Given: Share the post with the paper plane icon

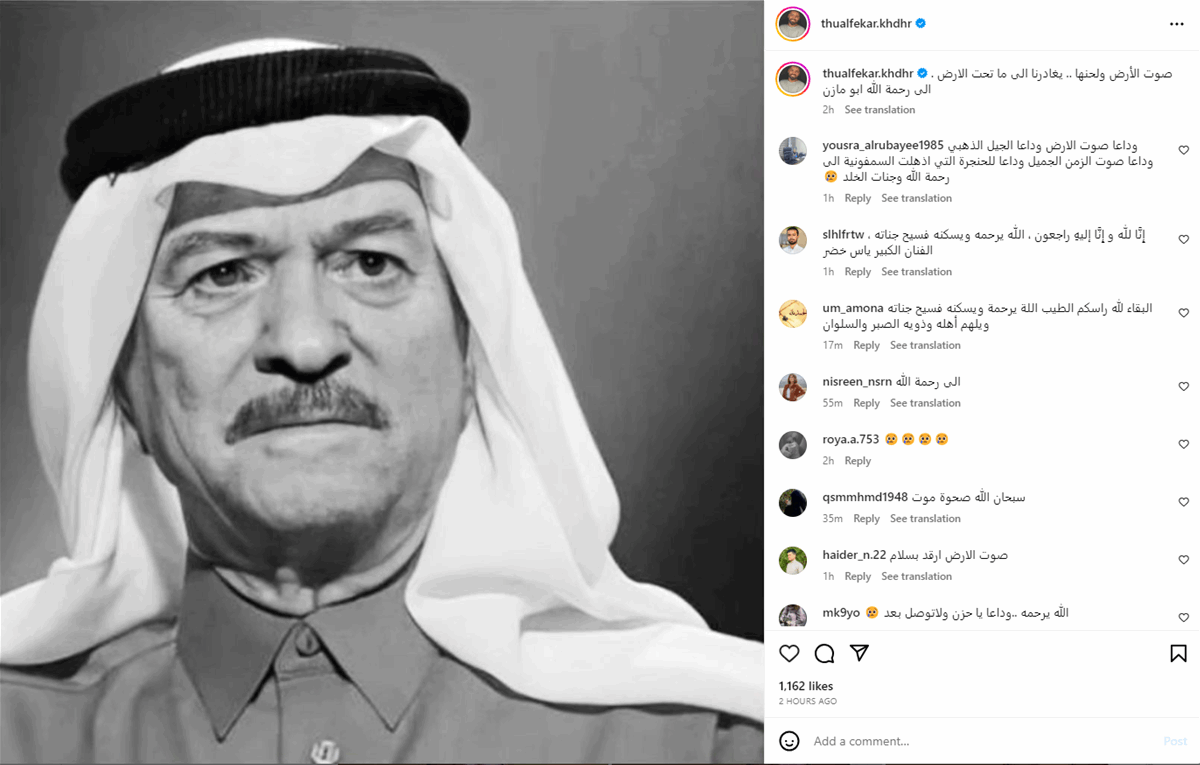Looking at the screenshot, I should click(859, 653).
